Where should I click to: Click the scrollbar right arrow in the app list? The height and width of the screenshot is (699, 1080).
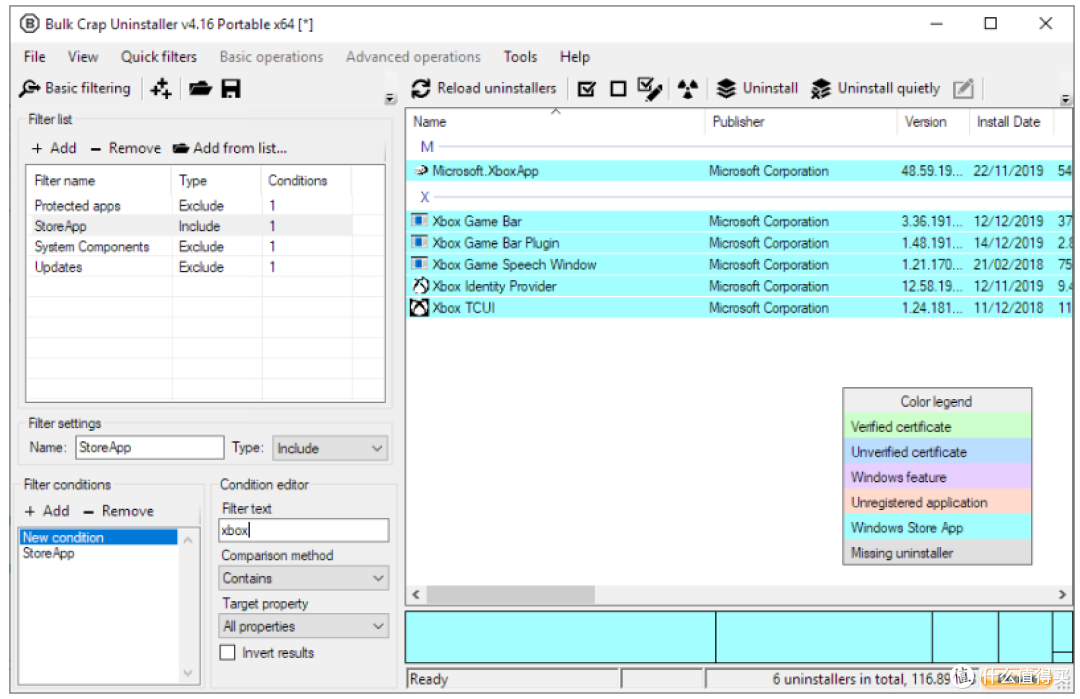pos(1062,594)
